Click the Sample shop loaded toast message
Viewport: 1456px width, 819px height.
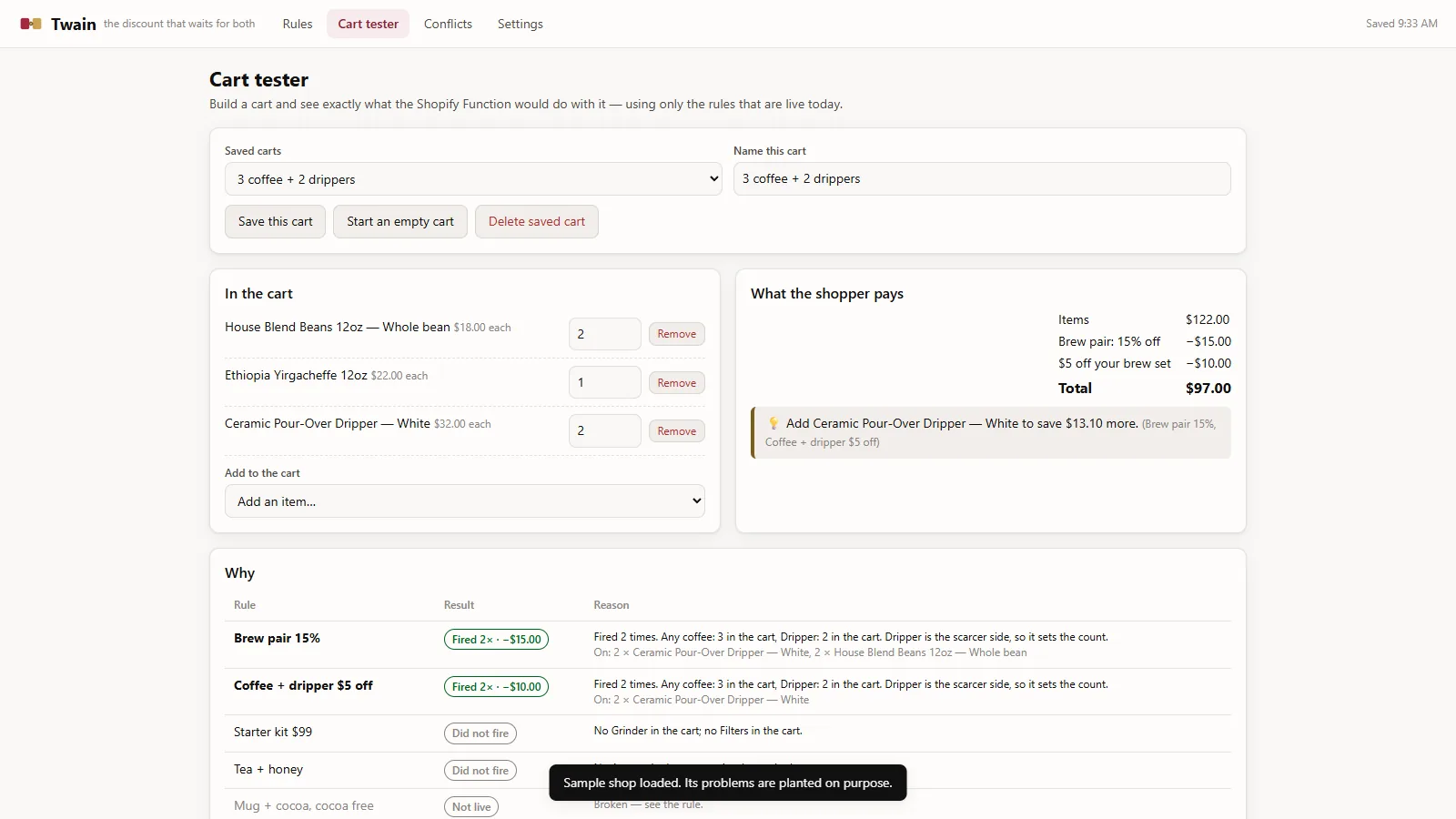(728, 783)
